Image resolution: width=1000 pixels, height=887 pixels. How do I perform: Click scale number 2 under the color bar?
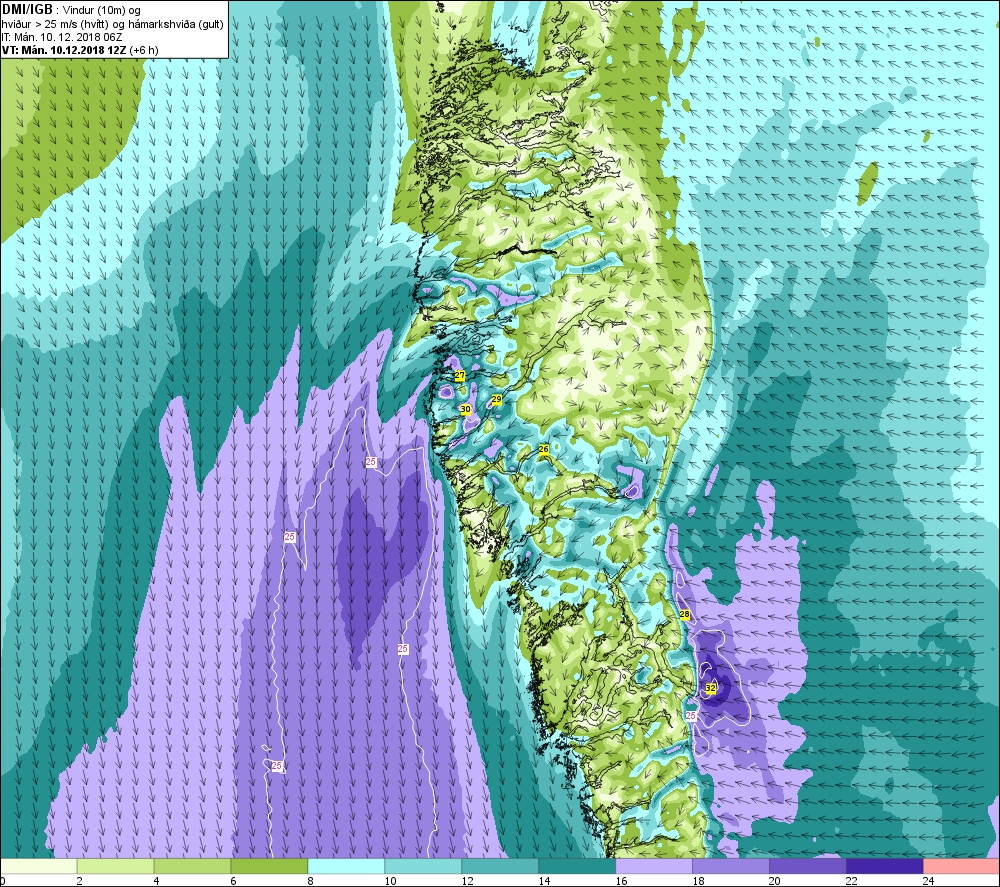[80, 881]
